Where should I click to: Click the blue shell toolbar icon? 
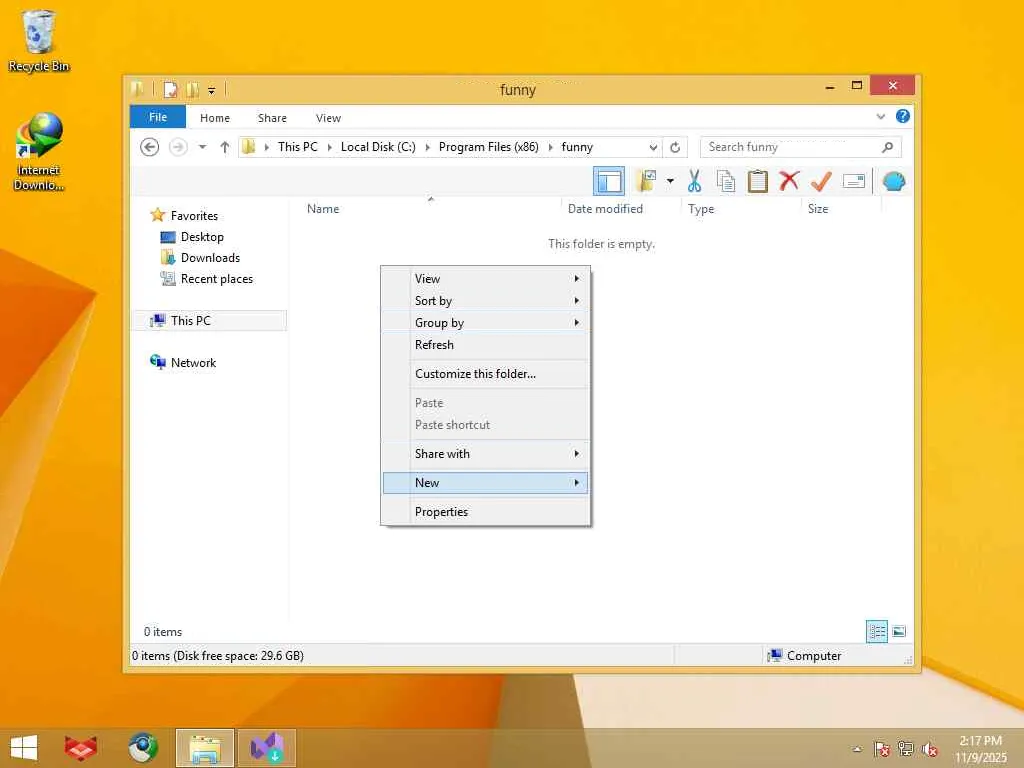(x=894, y=181)
